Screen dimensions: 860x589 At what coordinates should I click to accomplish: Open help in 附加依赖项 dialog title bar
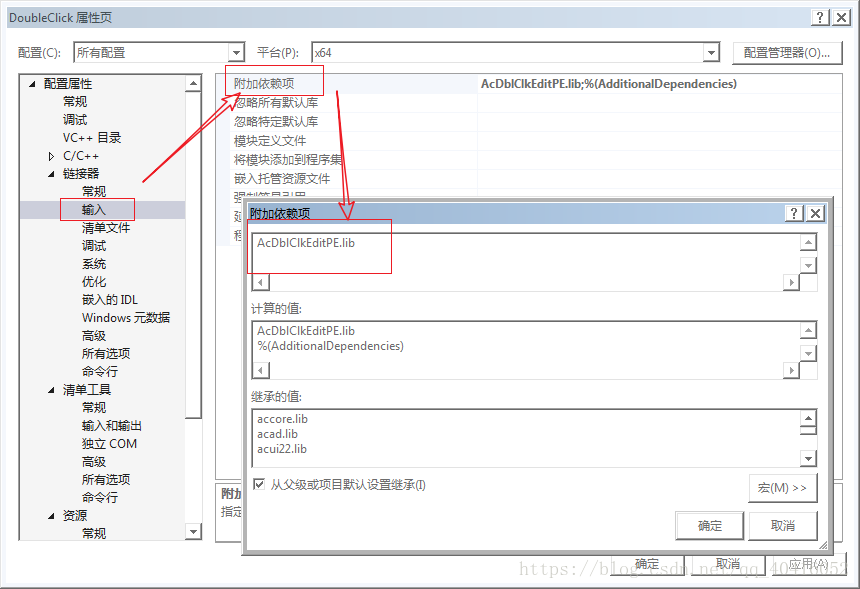click(794, 213)
